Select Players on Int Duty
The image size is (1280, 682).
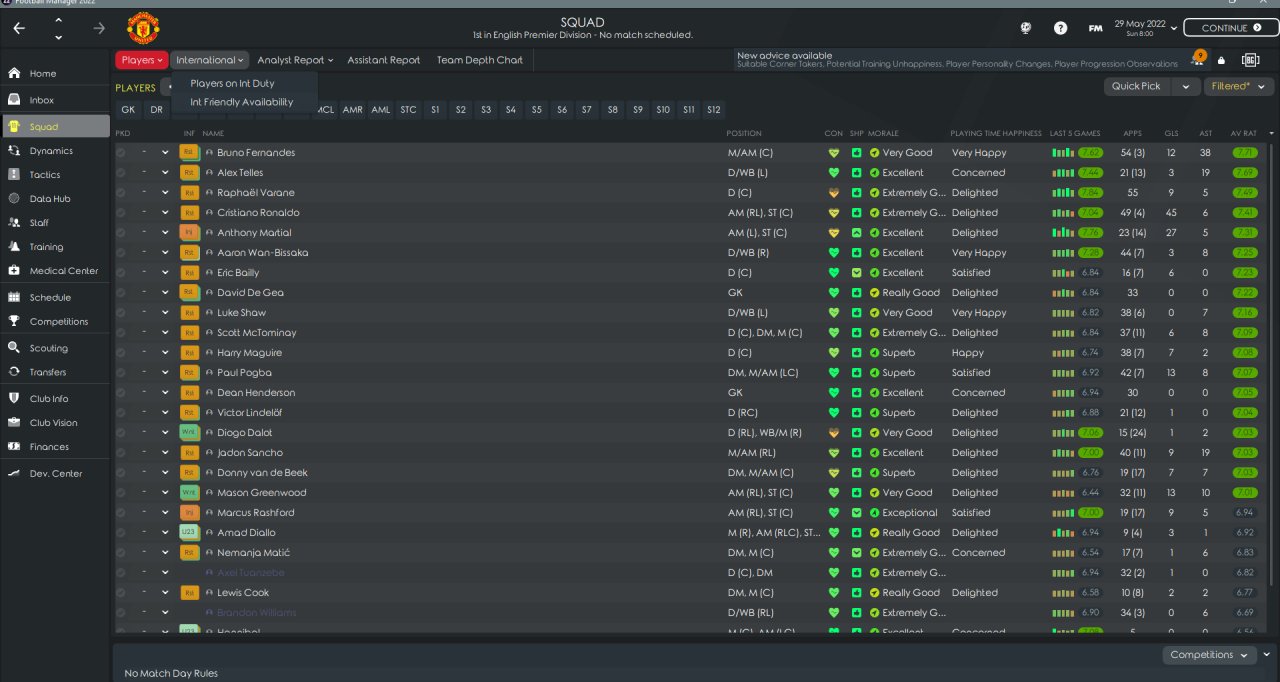[232, 83]
